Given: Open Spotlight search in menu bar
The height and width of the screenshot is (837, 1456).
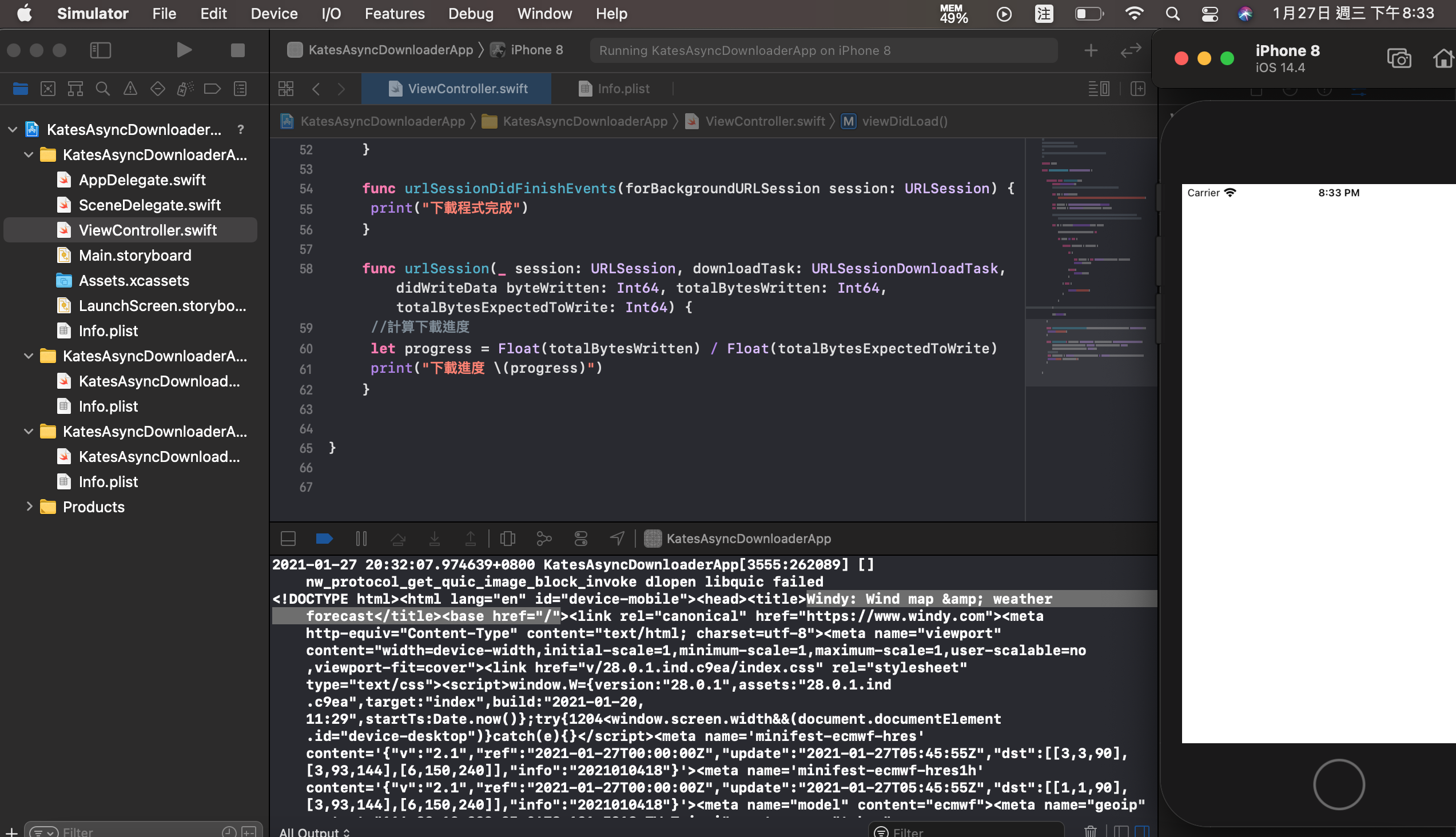Looking at the screenshot, I should click(x=1172, y=13).
